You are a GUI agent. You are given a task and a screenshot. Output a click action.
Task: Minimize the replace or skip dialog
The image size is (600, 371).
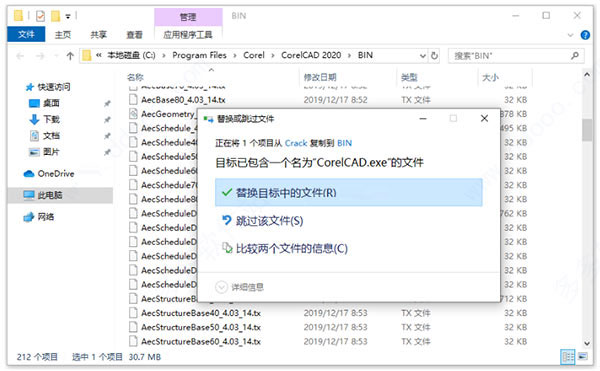(423, 119)
